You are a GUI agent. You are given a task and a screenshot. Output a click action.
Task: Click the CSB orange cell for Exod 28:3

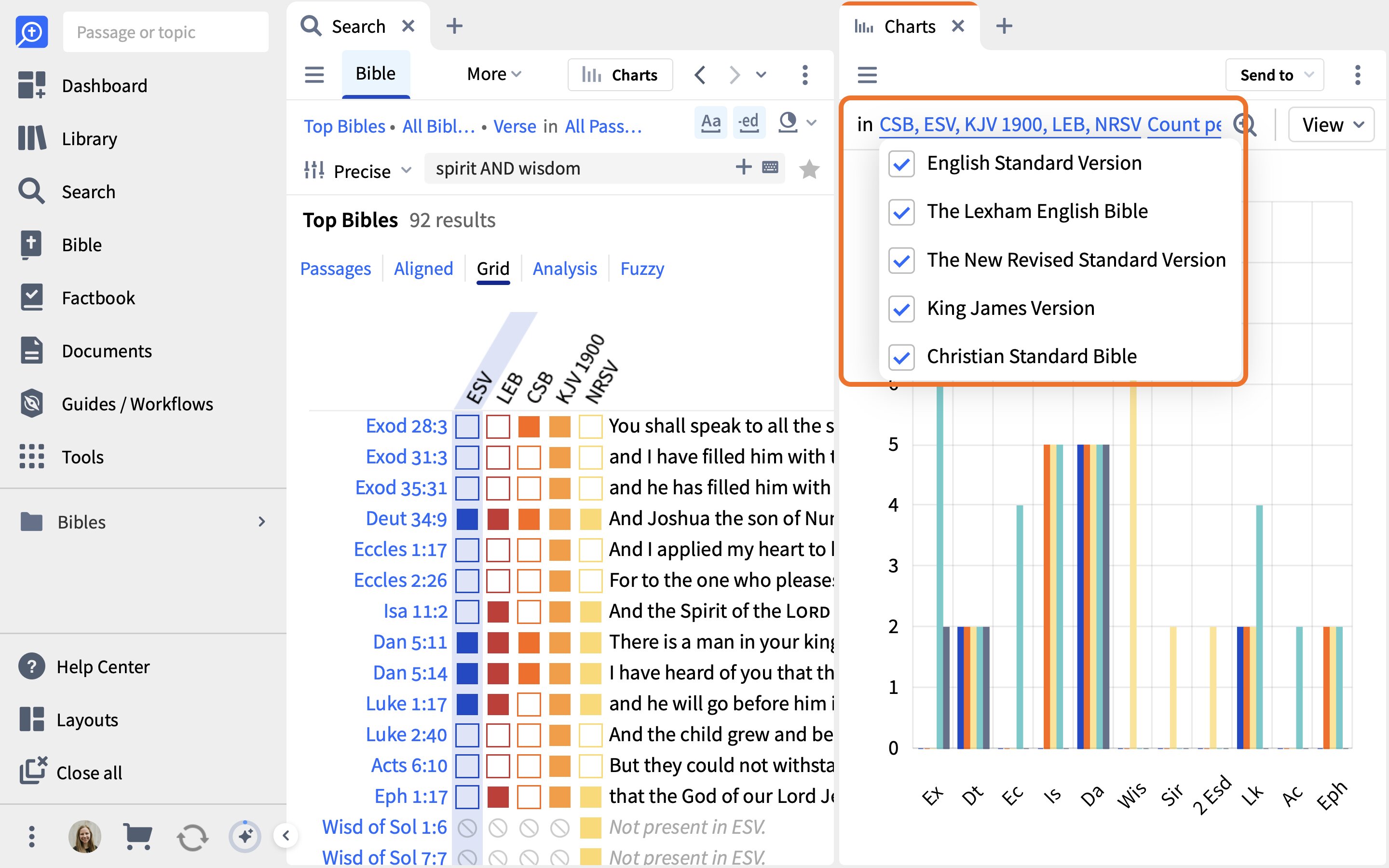[x=529, y=427]
